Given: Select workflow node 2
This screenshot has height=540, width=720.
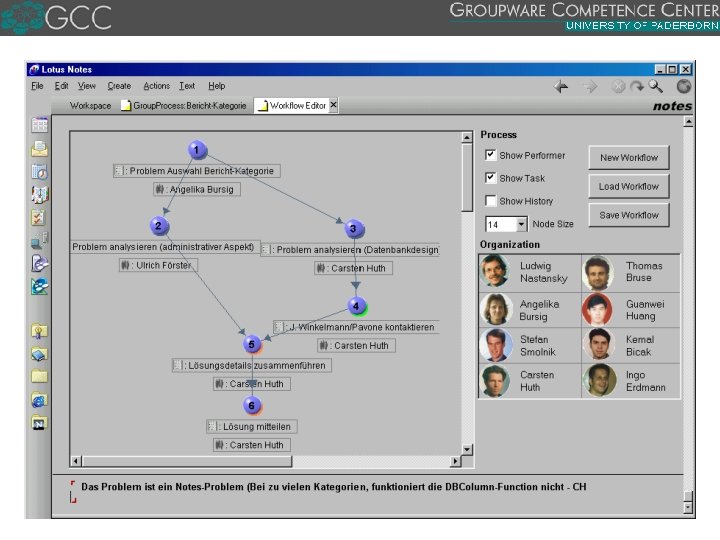Looking at the screenshot, I should click(159, 225).
